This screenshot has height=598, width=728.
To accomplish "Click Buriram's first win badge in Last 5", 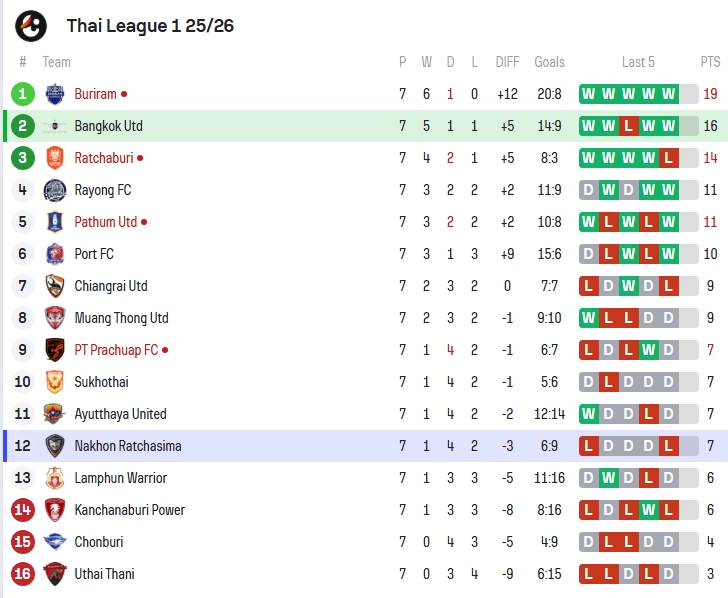I will tap(588, 94).
